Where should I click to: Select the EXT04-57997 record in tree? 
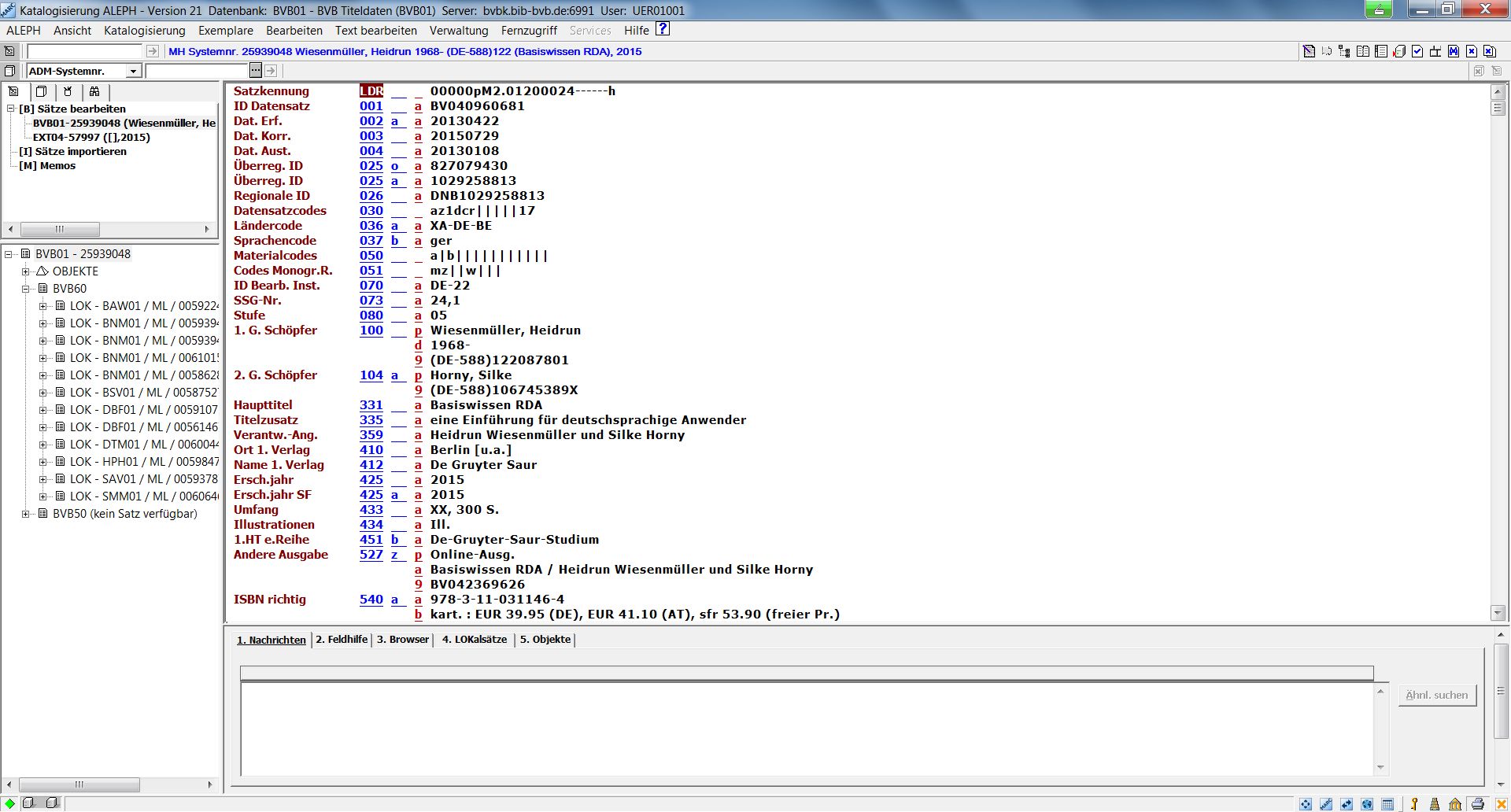coord(91,137)
